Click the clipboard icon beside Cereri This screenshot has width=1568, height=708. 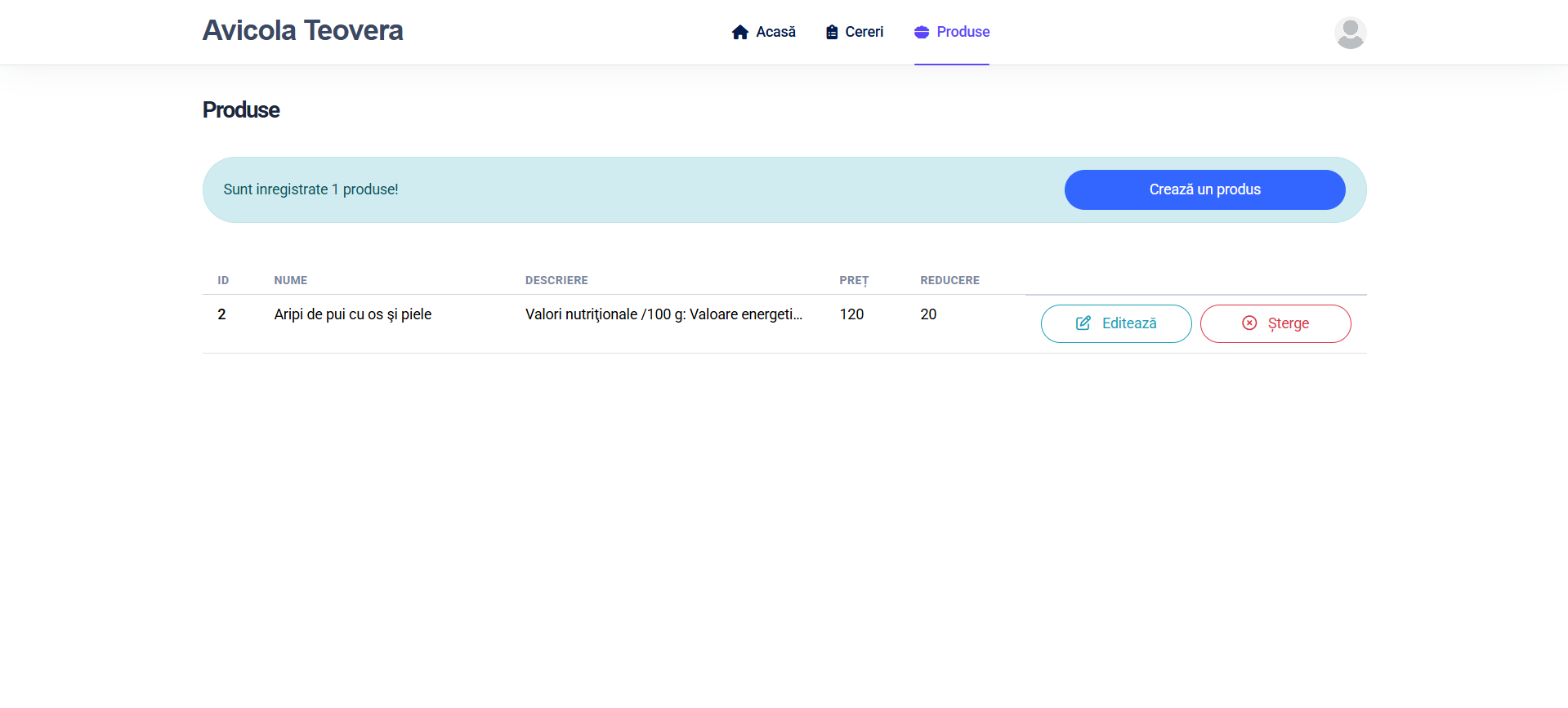[831, 32]
